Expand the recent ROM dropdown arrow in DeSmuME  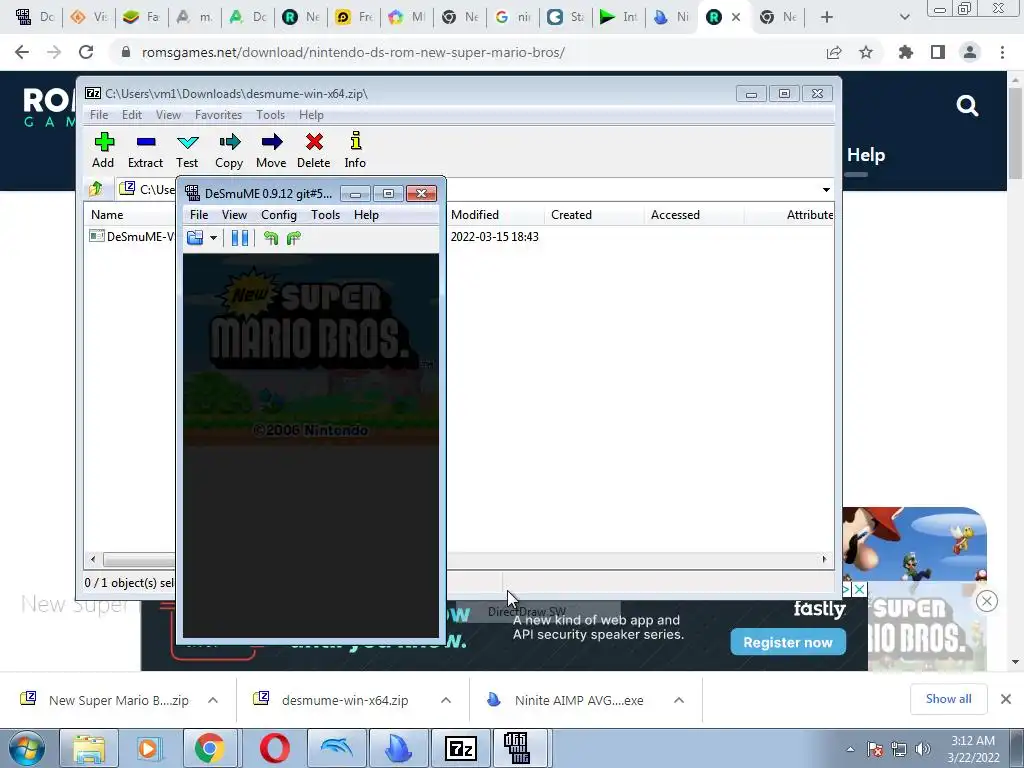click(x=213, y=238)
